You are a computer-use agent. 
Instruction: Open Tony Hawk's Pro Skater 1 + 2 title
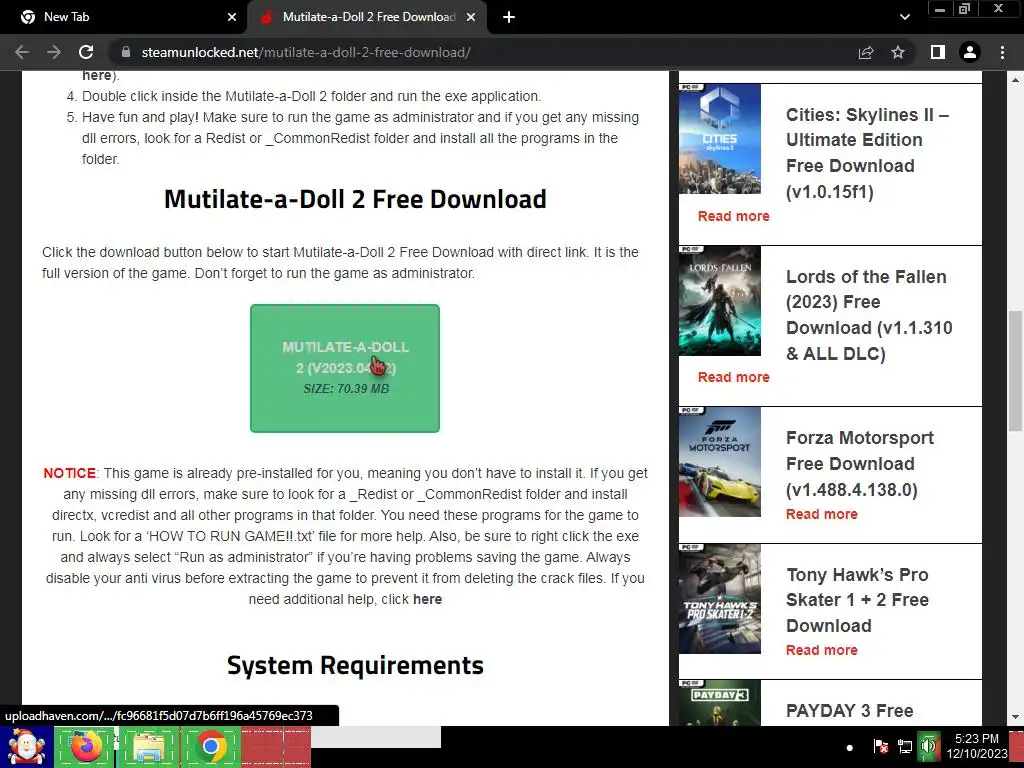857,600
